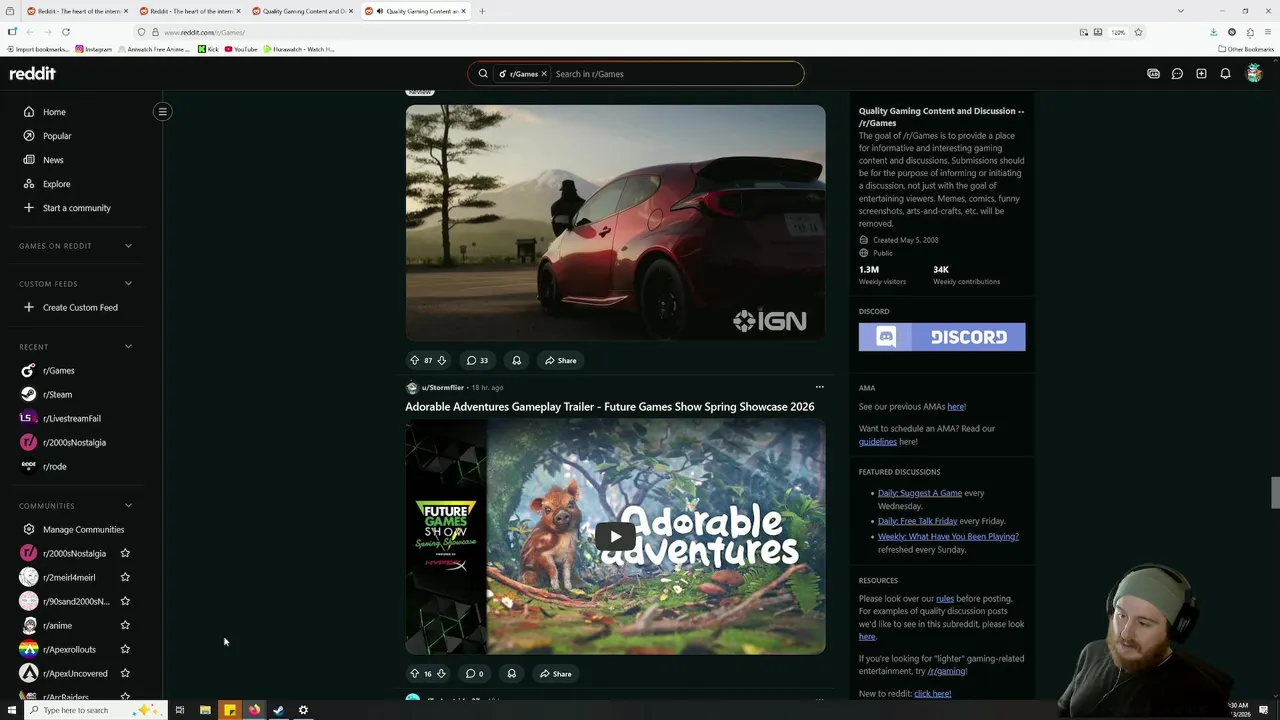The image size is (1280, 720).
Task: Collapse the Communities section
Action: point(128,506)
